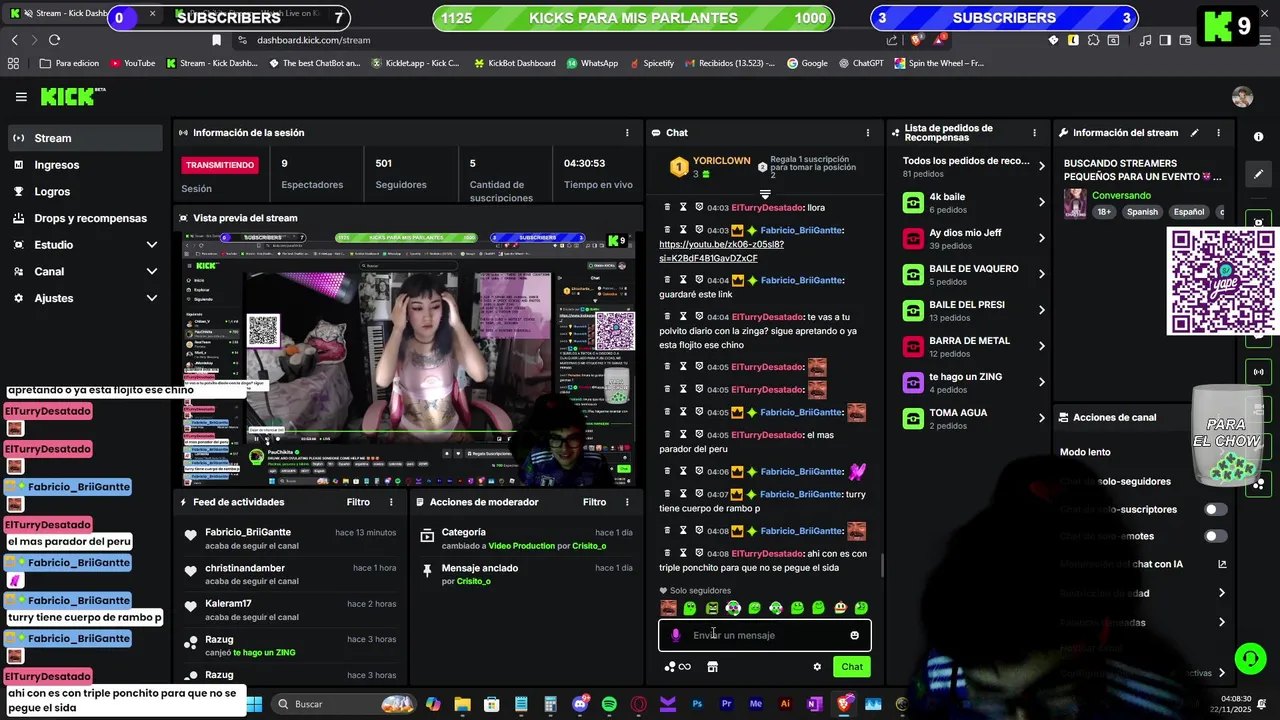Expand Ay dios mio Jeff requests

(1041, 238)
